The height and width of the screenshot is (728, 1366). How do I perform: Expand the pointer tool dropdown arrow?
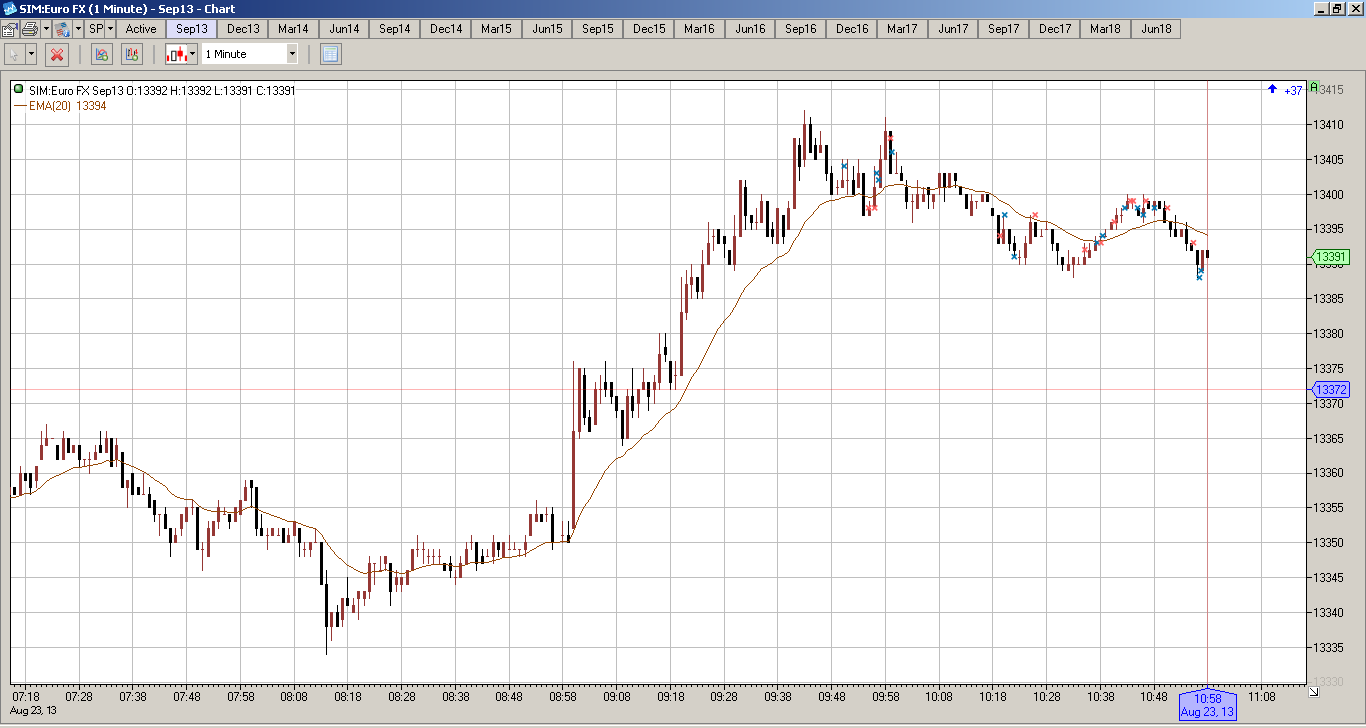(x=32, y=54)
